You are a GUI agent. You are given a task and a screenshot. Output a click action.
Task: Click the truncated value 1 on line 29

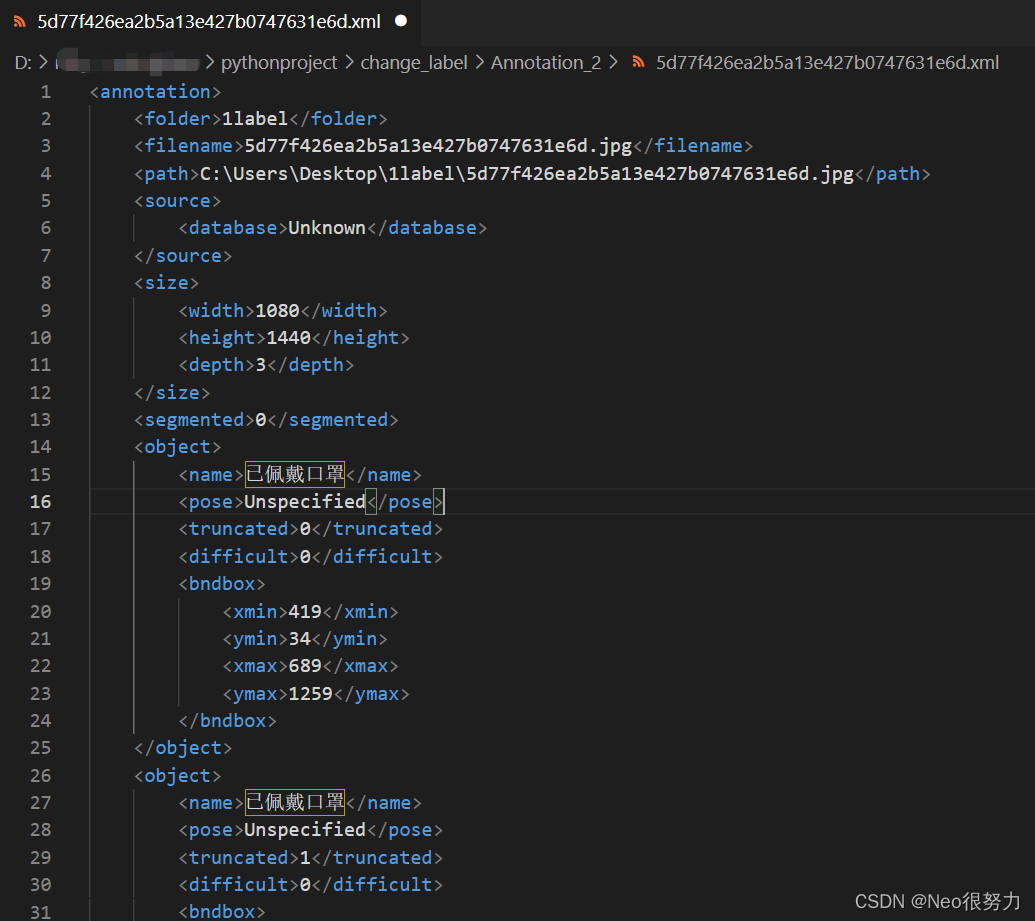click(305, 858)
